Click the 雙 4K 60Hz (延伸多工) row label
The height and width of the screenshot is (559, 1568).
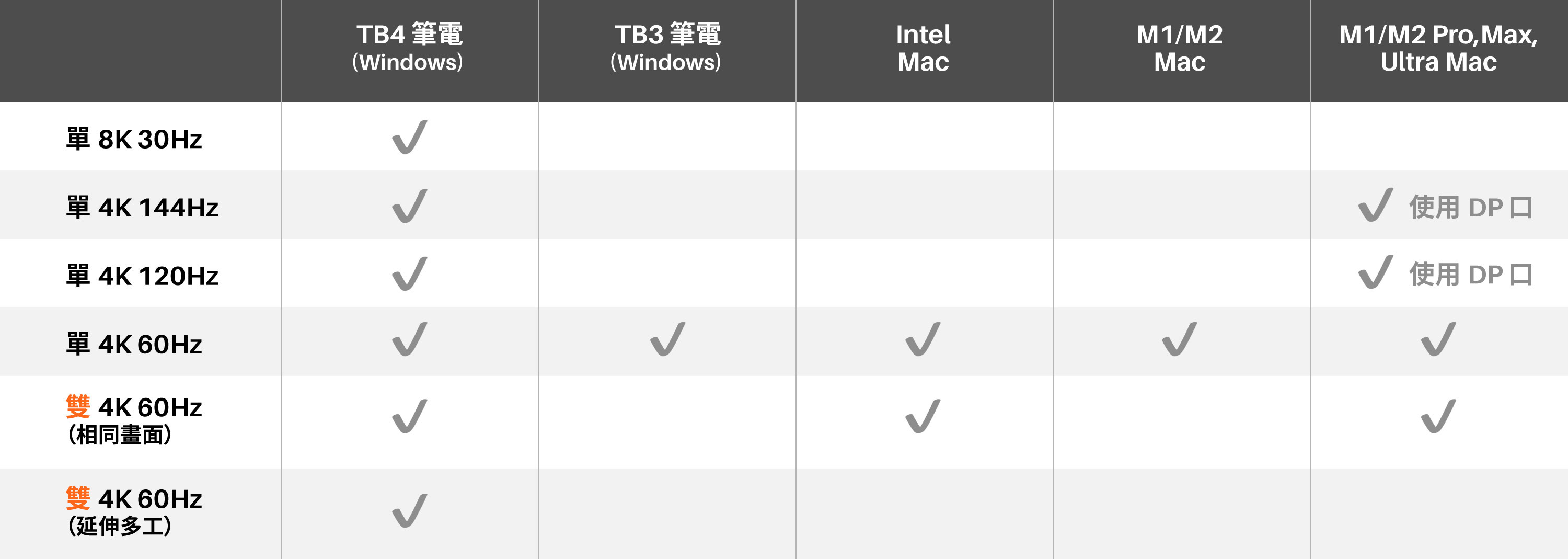pos(134,511)
